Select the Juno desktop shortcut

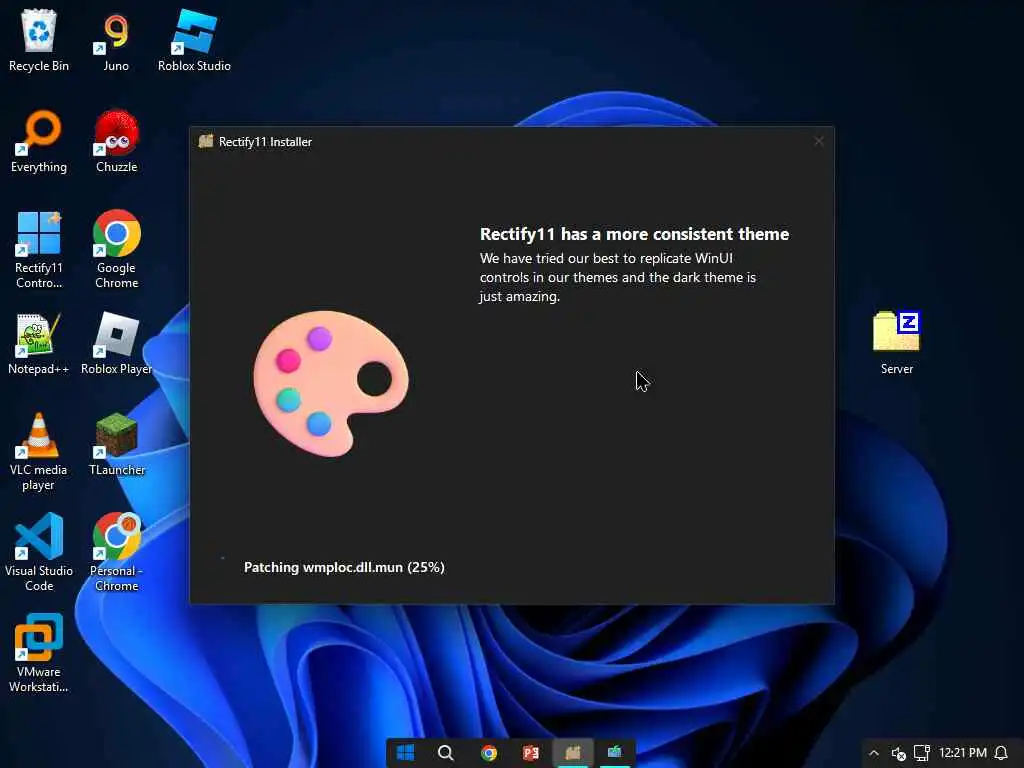(116, 39)
